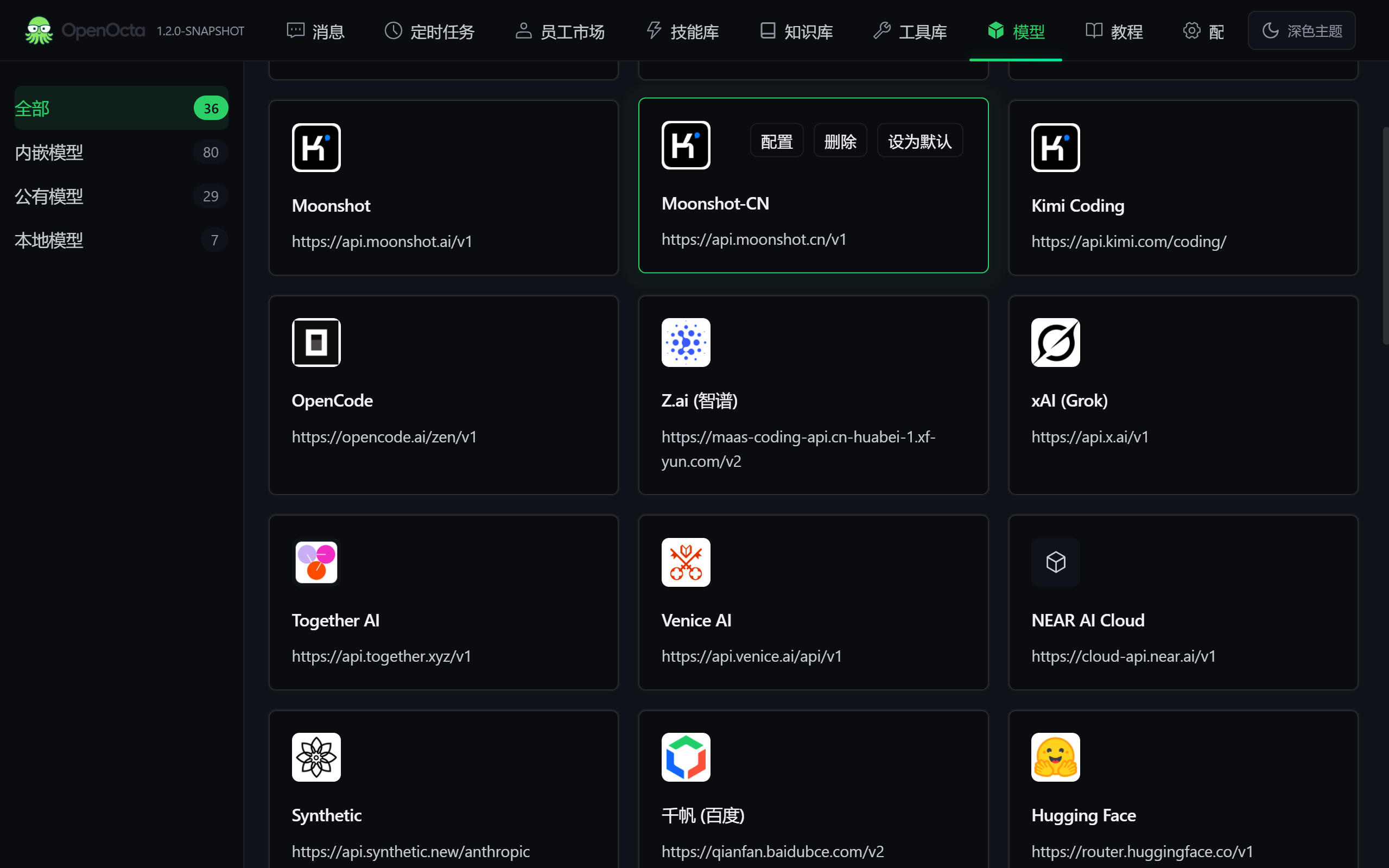Click the xAI (Grok) logo icon
Screen dimensions: 1389x868
point(1056,343)
